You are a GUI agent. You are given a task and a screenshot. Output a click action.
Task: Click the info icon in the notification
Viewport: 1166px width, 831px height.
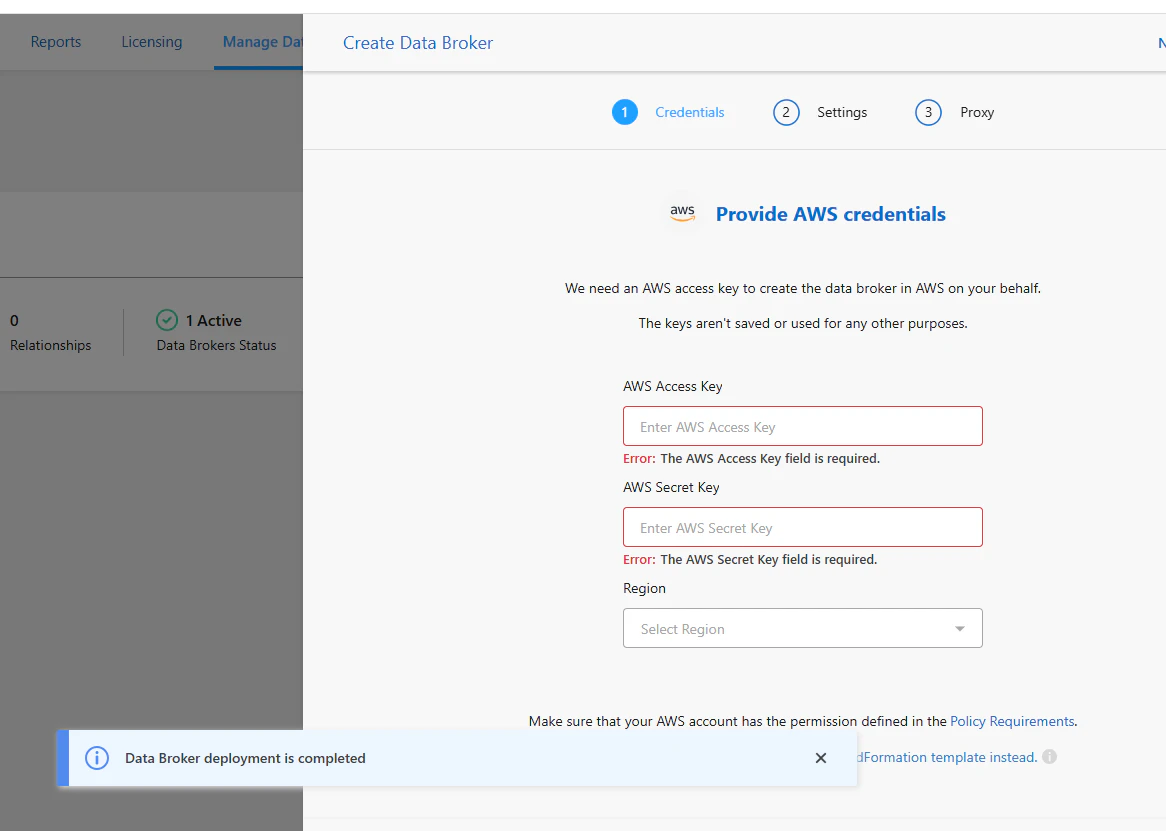(97, 758)
